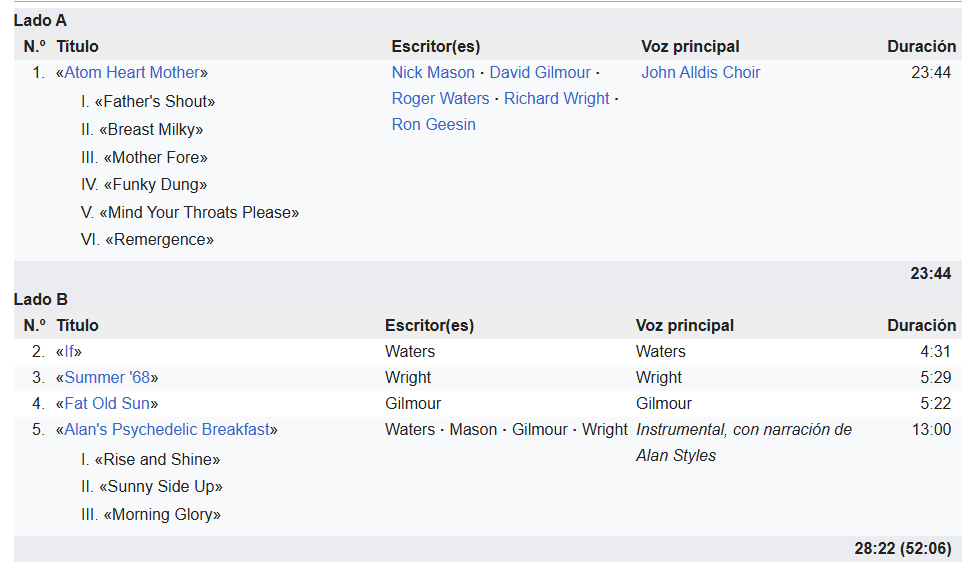Viewport: 973px width, 563px height.
Task: Click the Nick Mason writer link
Action: tap(433, 72)
